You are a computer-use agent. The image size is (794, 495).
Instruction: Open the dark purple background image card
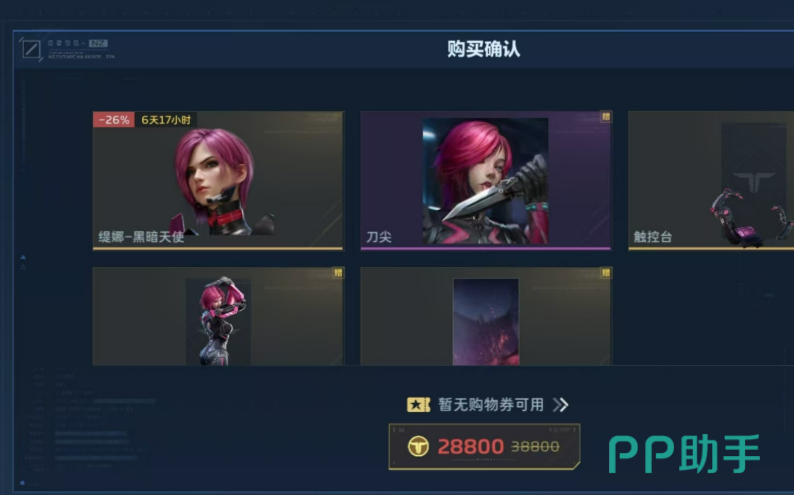(486, 316)
